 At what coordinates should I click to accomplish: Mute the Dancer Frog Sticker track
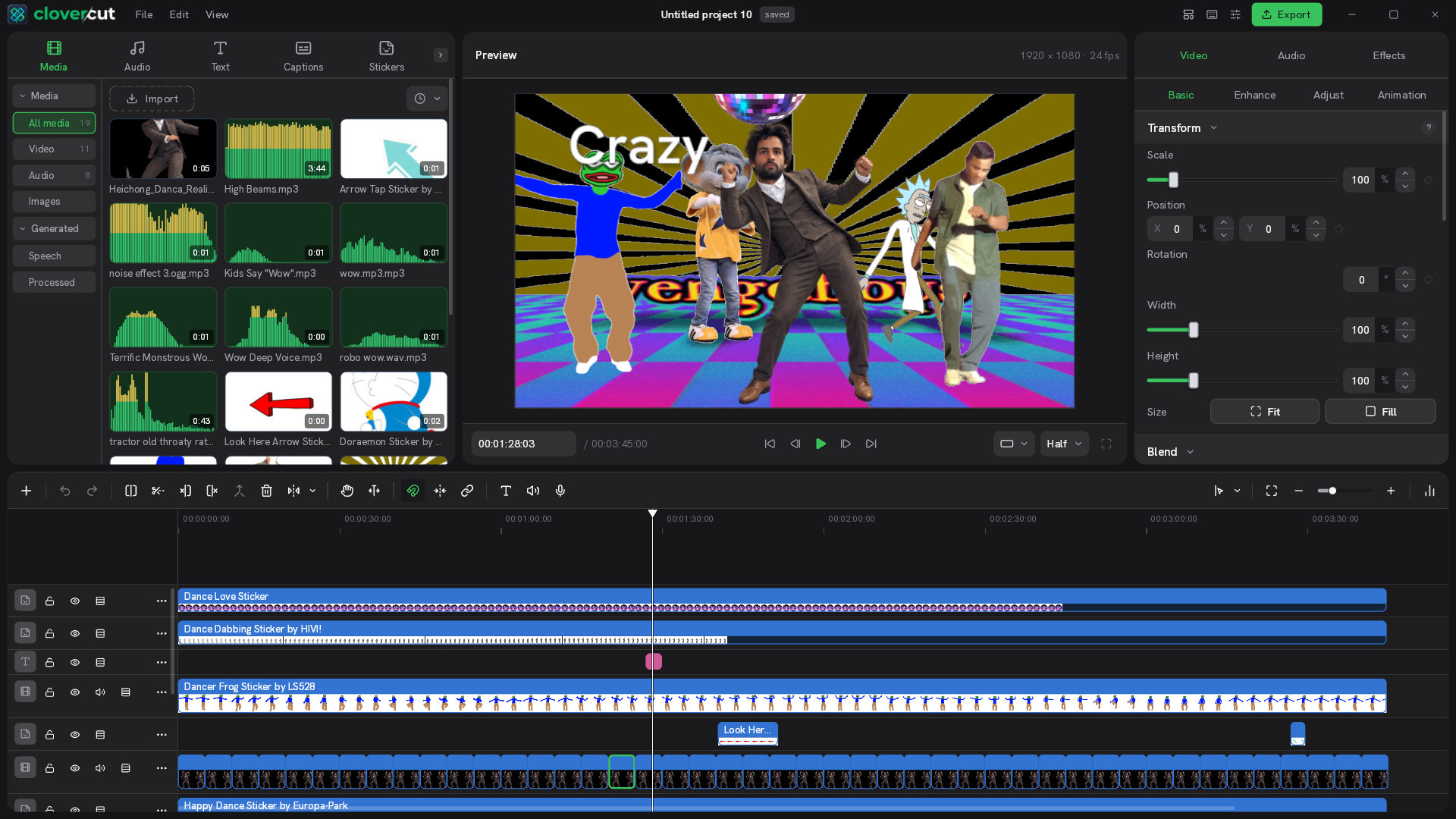click(100, 692)
